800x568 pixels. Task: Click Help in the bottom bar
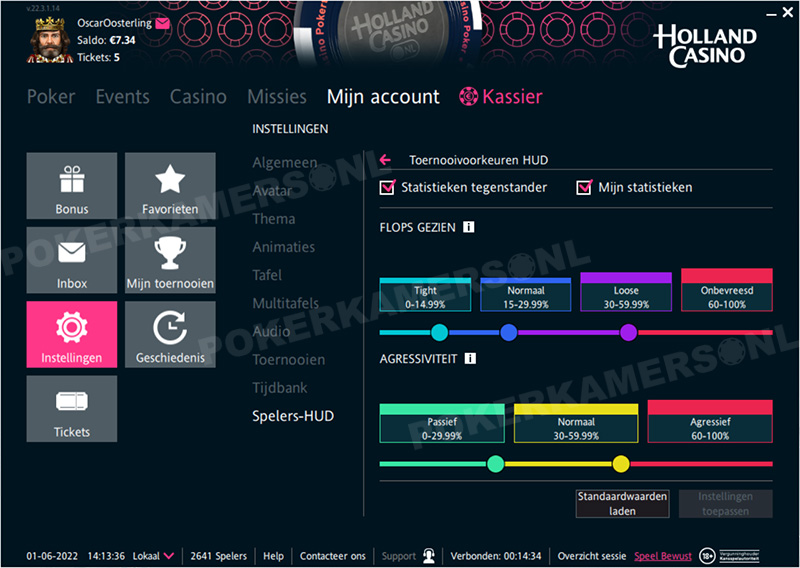(x=273, y=556)
